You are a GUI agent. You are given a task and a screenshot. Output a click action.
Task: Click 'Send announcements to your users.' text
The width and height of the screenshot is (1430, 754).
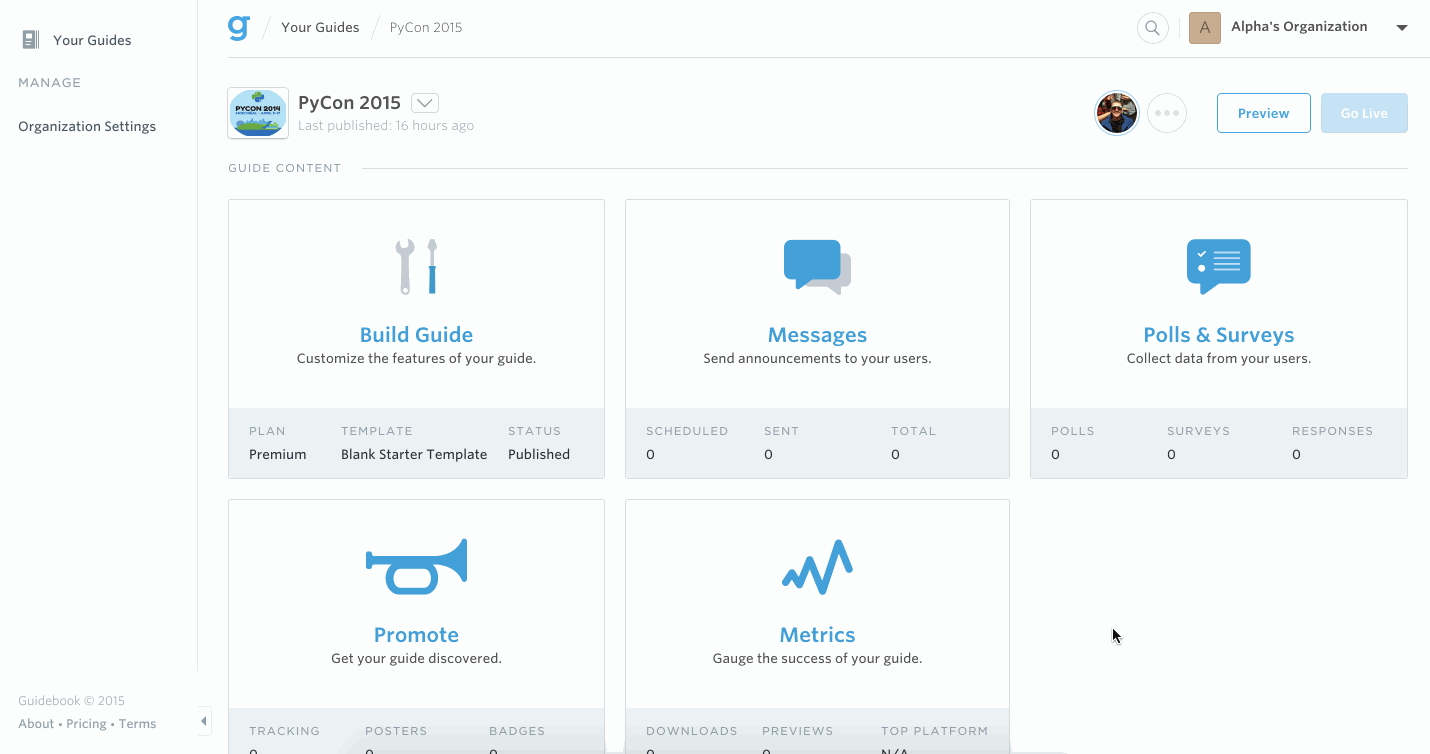tap(817, 358)
